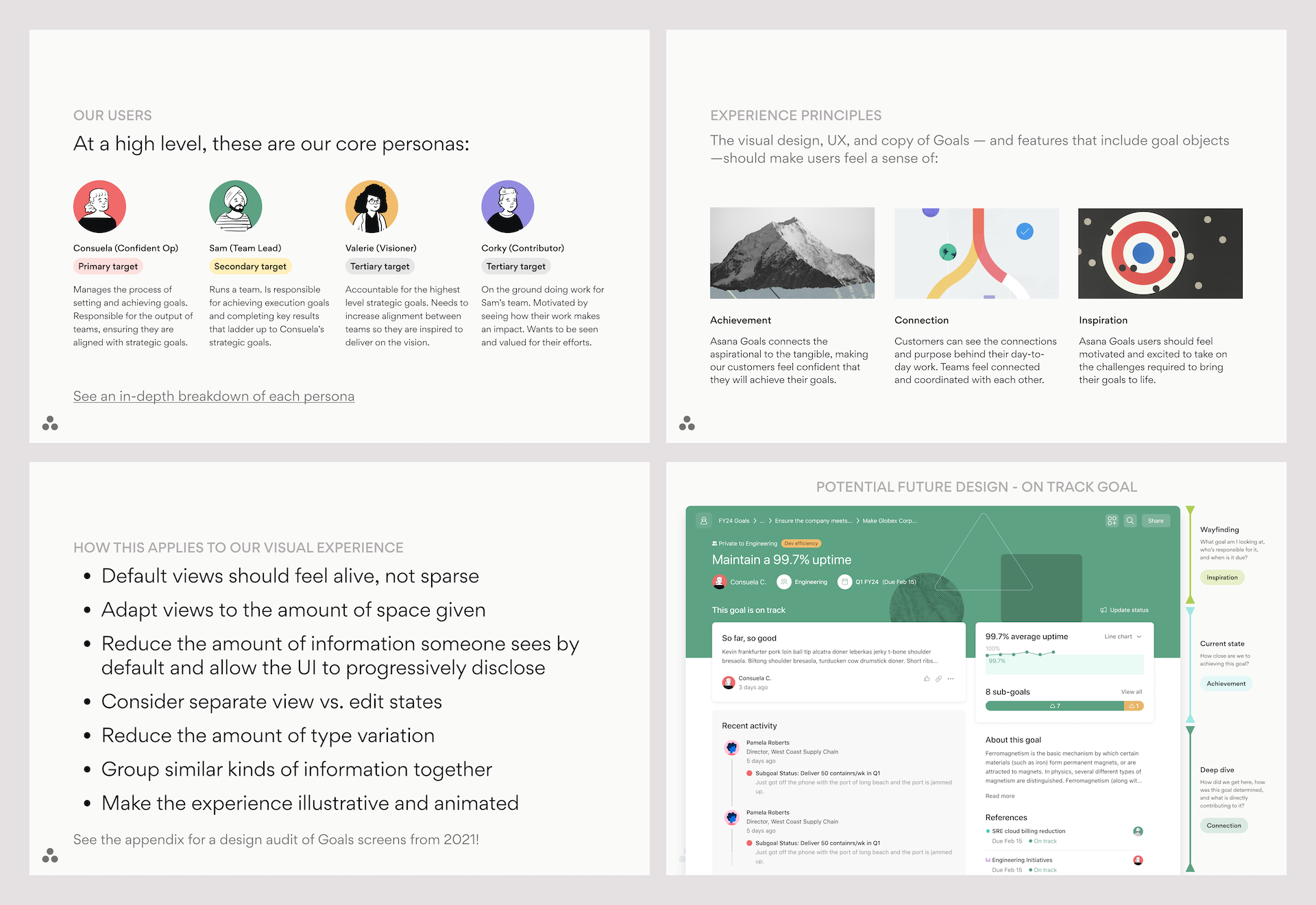Click avatar beside SRE cloud billing reduction
This screenshot has height=905, width=1316.
point(1138,831)
